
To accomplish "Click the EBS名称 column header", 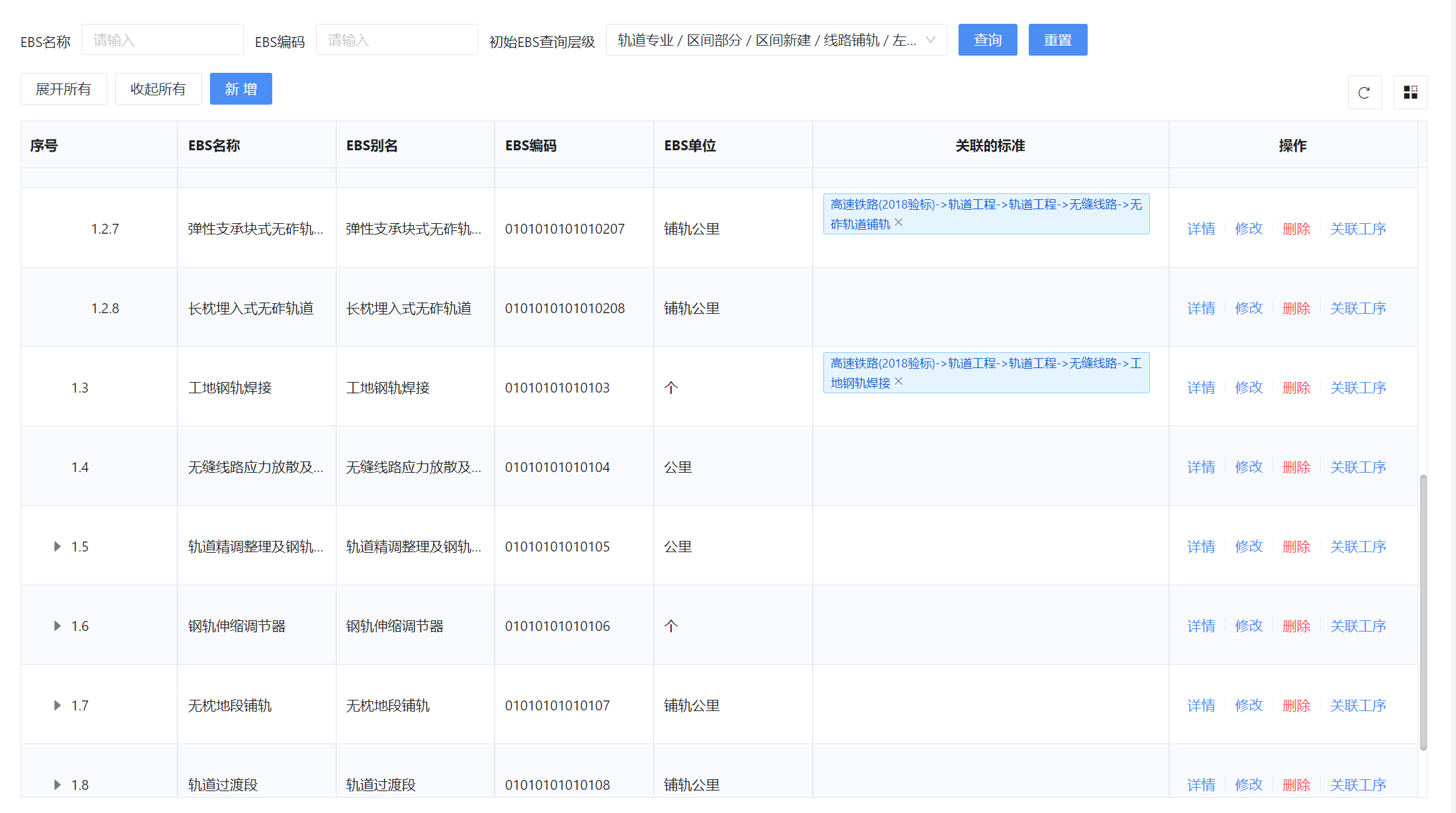I will click(256, 145).
